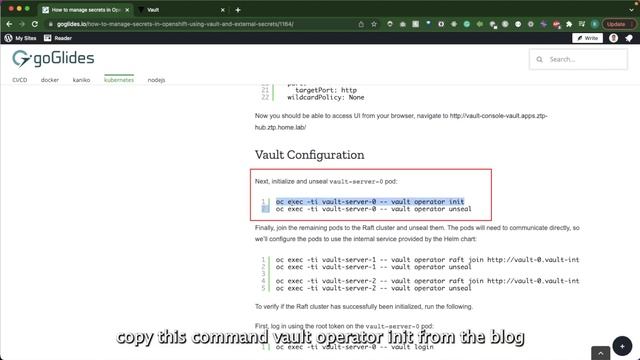Click the 'Next, initialize and unseal' sentence
Image resolution: width=640 pixels, height=360 pixels.
pos(326,181)
